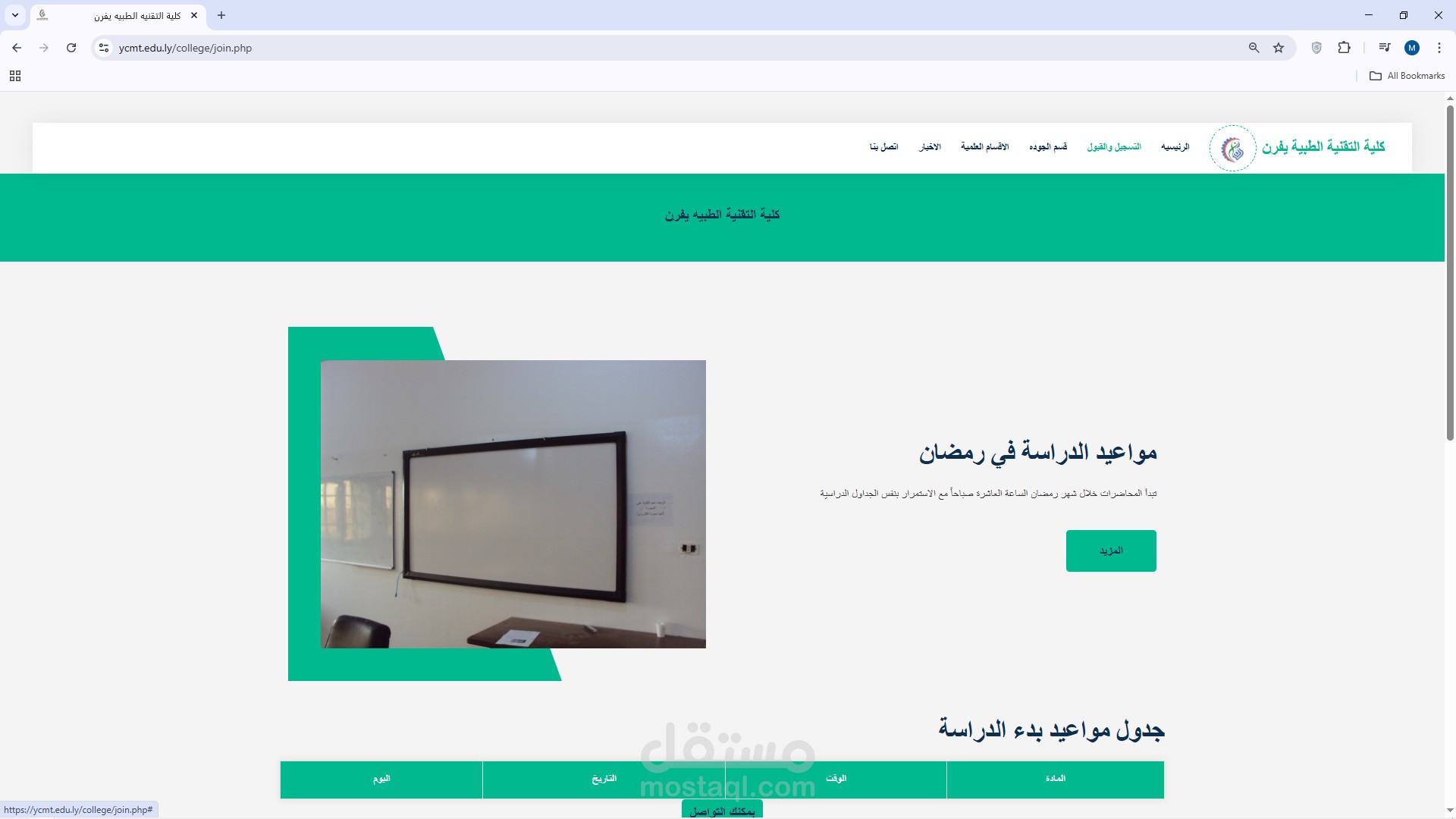Open the user profile avatar M
Screen dimensions: 1456x819
(1411, 48)
